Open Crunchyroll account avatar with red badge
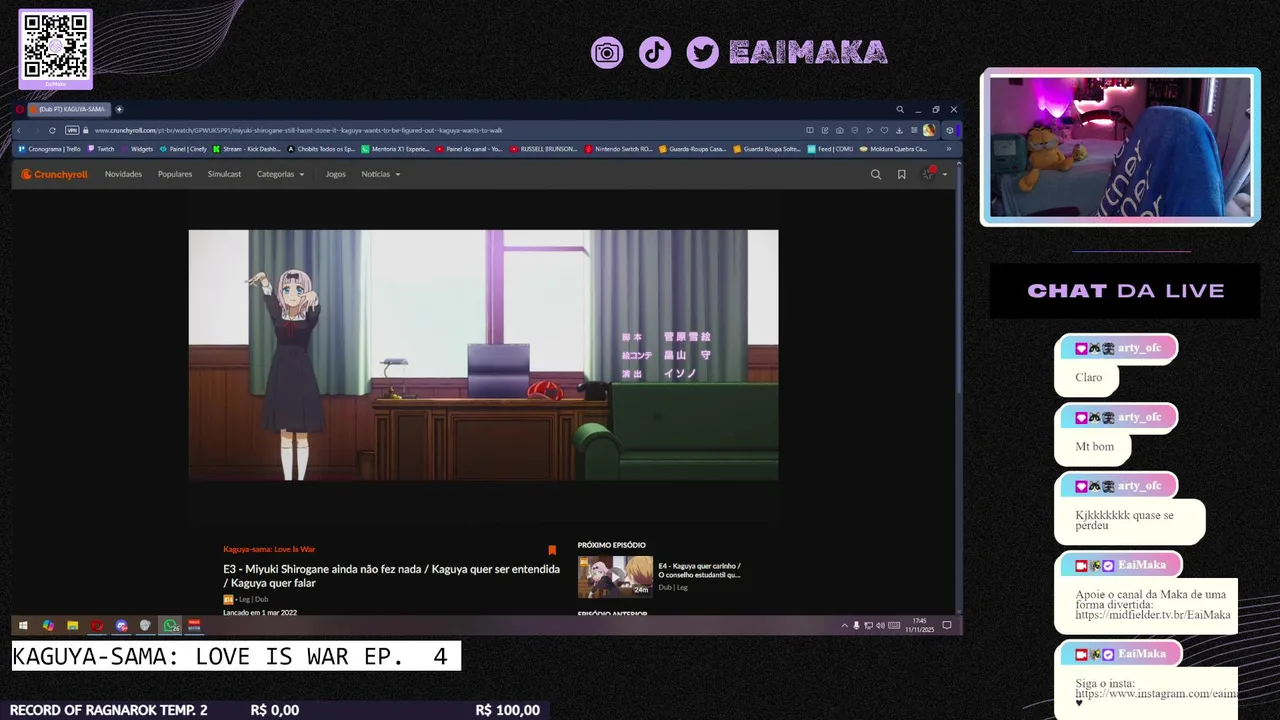Viewport: 1280px width, 720px height. point(929,173)
